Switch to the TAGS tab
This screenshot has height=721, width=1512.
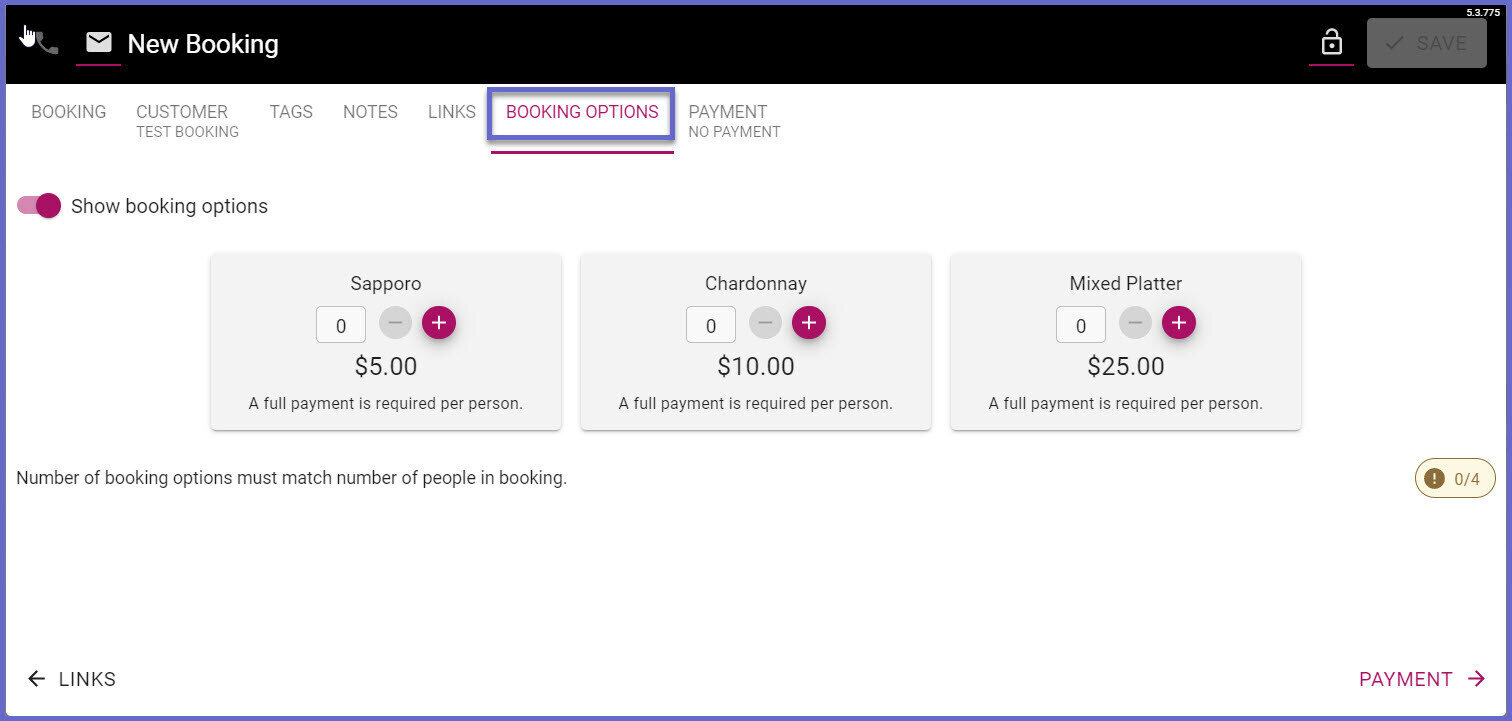point(291,112)
